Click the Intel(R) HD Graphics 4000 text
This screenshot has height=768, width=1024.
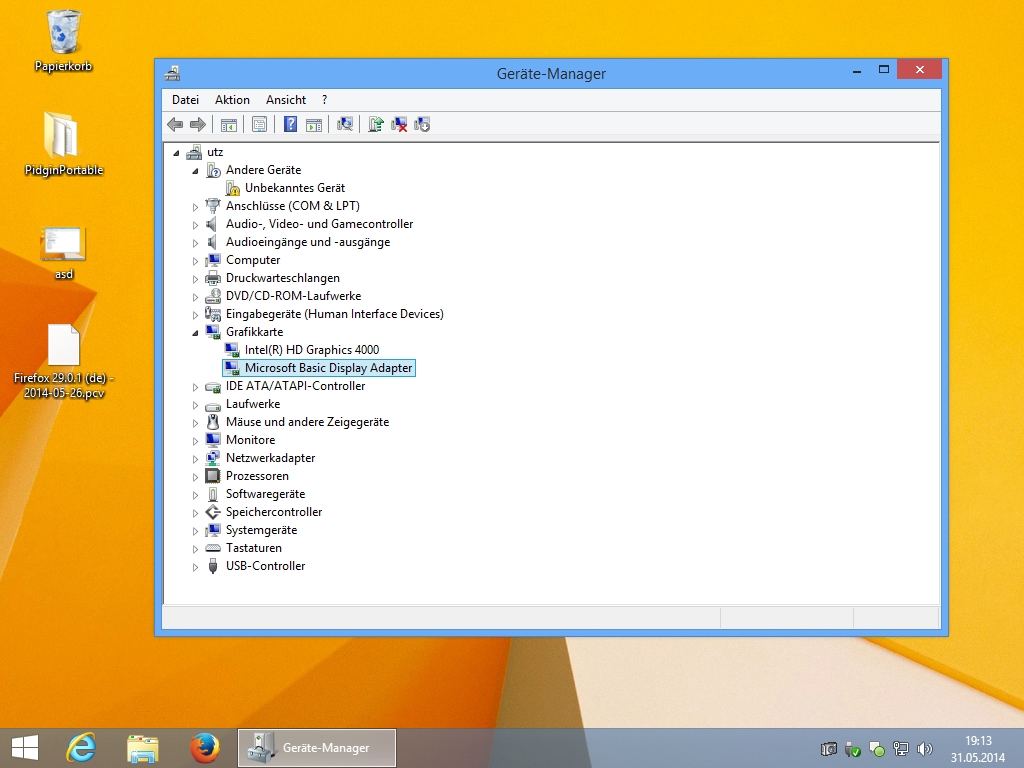[x=312, y=350]
